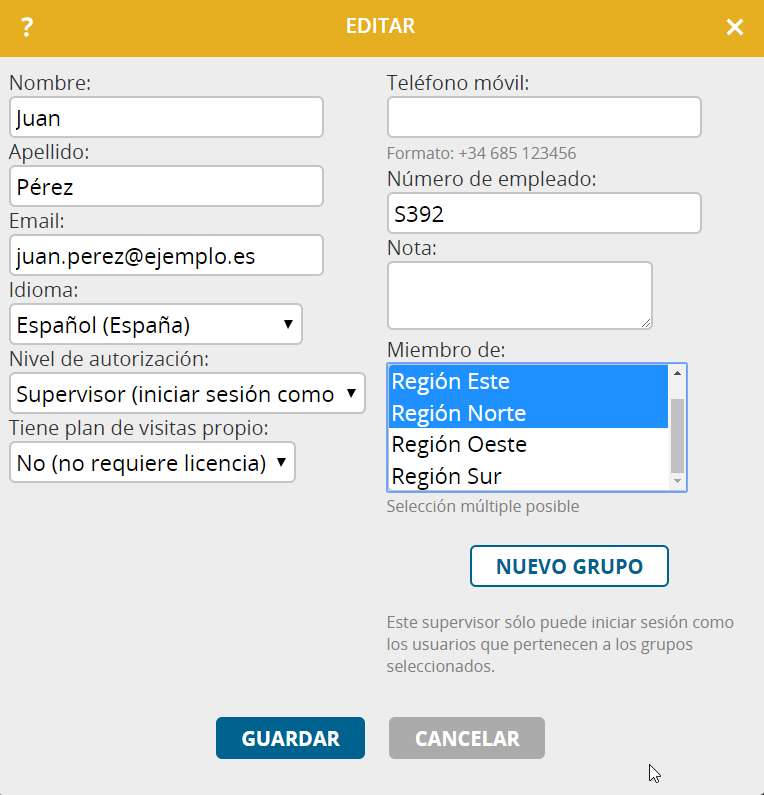Click the Cancelar button
Viewport: 764px width, 795px height.
click(467, 738)
